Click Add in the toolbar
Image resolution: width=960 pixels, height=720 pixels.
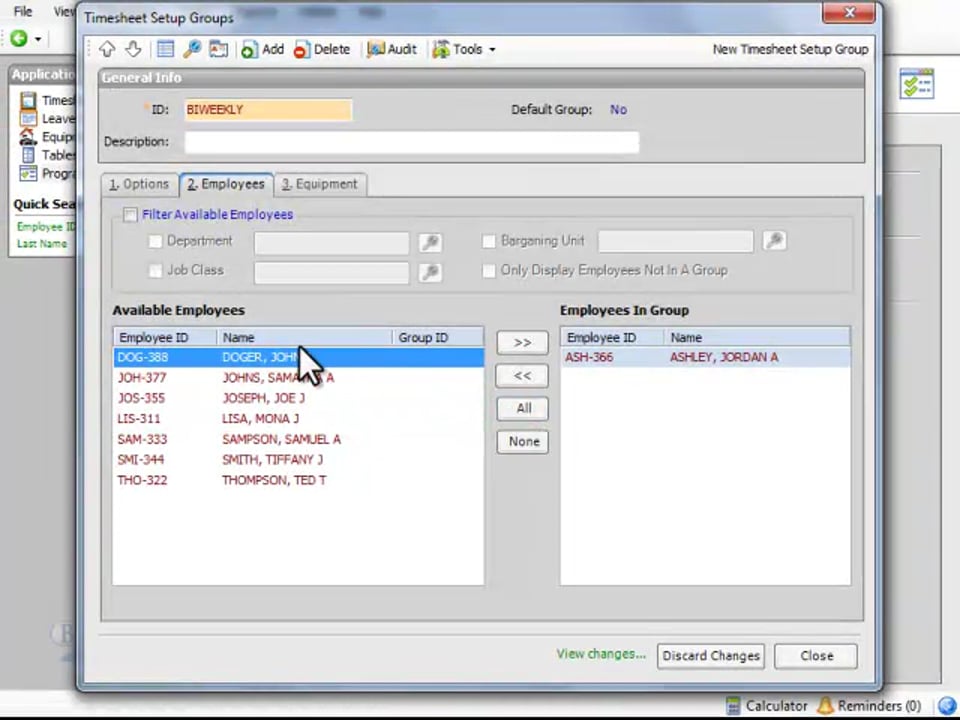pyautogui.click(x=263, y=50)
